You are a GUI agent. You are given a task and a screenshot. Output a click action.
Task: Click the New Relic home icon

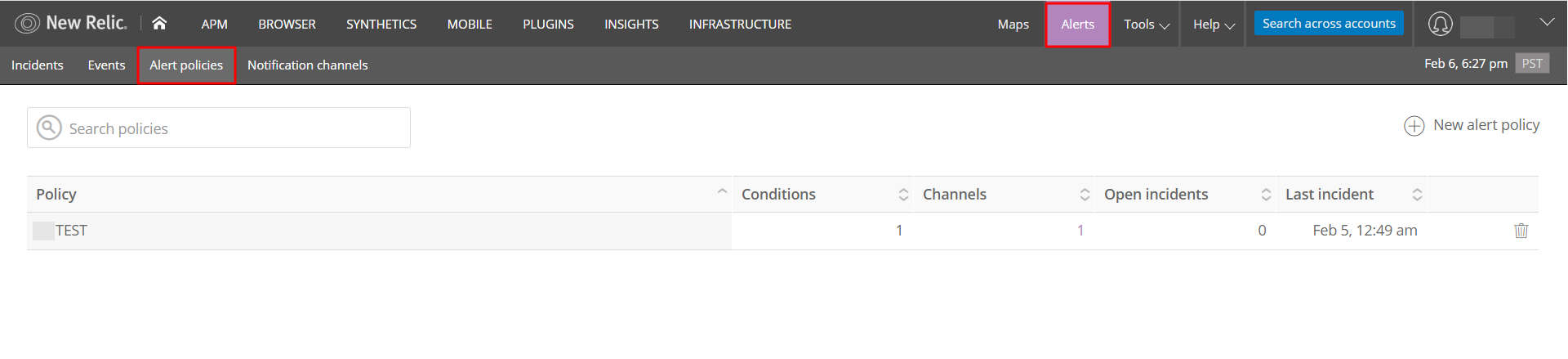(x=159, y=24)
